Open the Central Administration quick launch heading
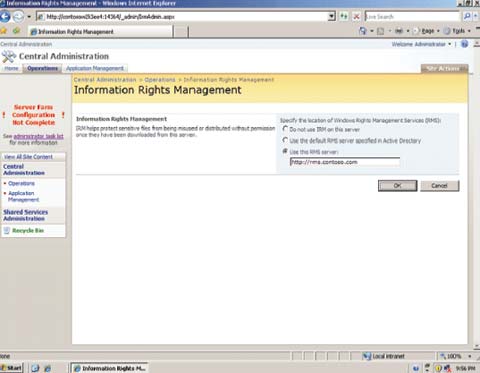Image resolution: width=480 pixels, height=373 pixels. (x=24, y=170)
